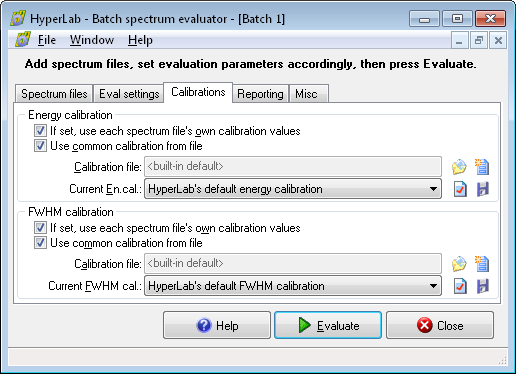Toggle energy Use common calibration from file
This screenshot has height=374, width=516.
(x=40, y=146)
